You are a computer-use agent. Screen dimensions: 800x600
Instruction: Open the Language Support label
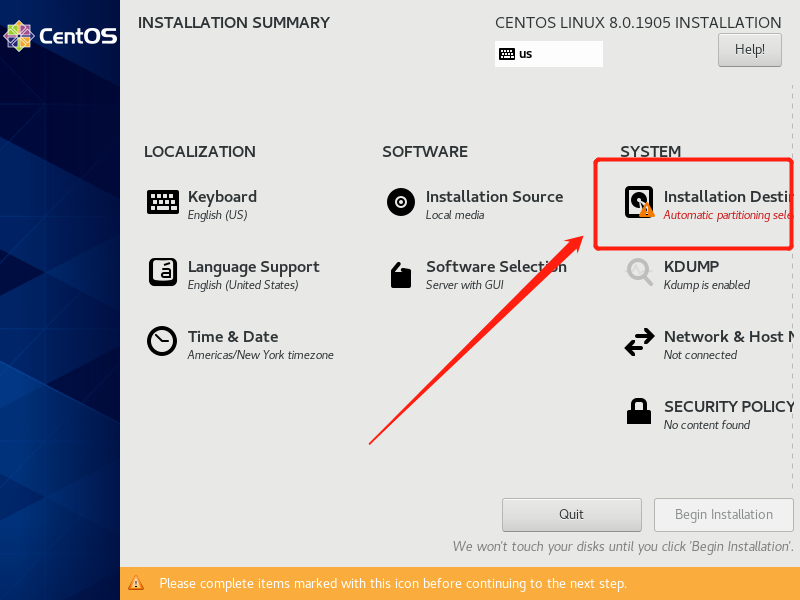254,267
